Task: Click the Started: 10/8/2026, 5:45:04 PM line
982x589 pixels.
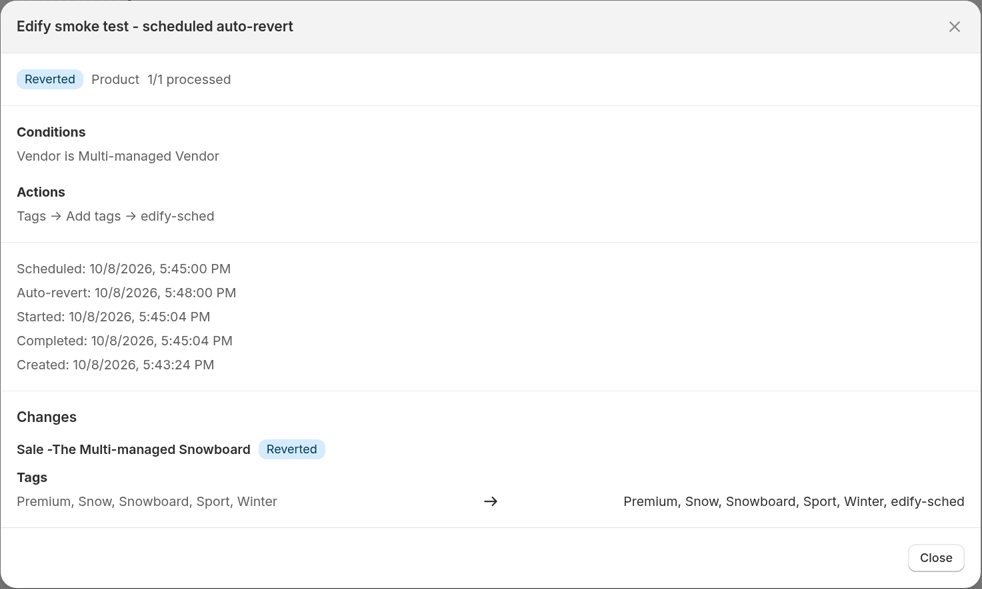Action: pyautogui.click(x=113, y=317)
